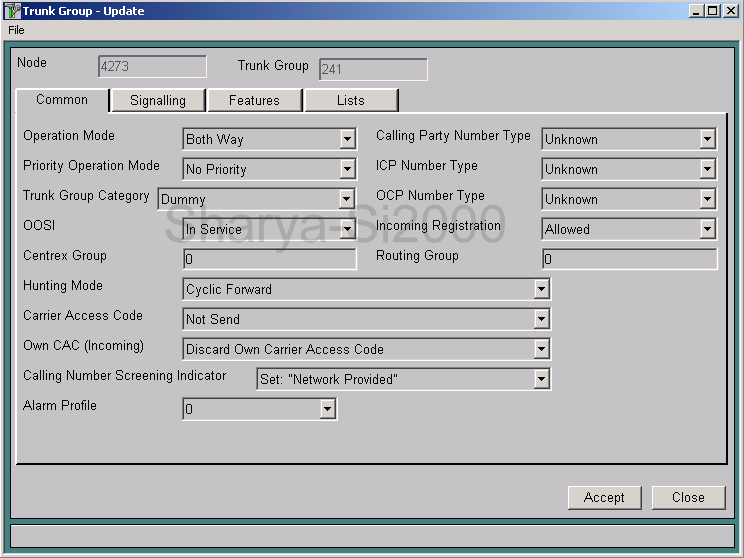
Task: Click the Routing Group input field
Action: [629, 259]
